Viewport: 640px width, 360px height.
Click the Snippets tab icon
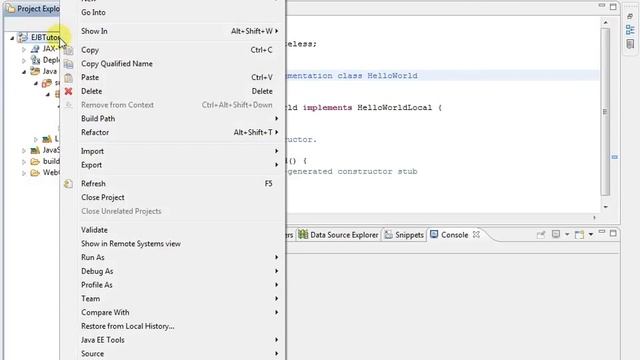[389, 235]
